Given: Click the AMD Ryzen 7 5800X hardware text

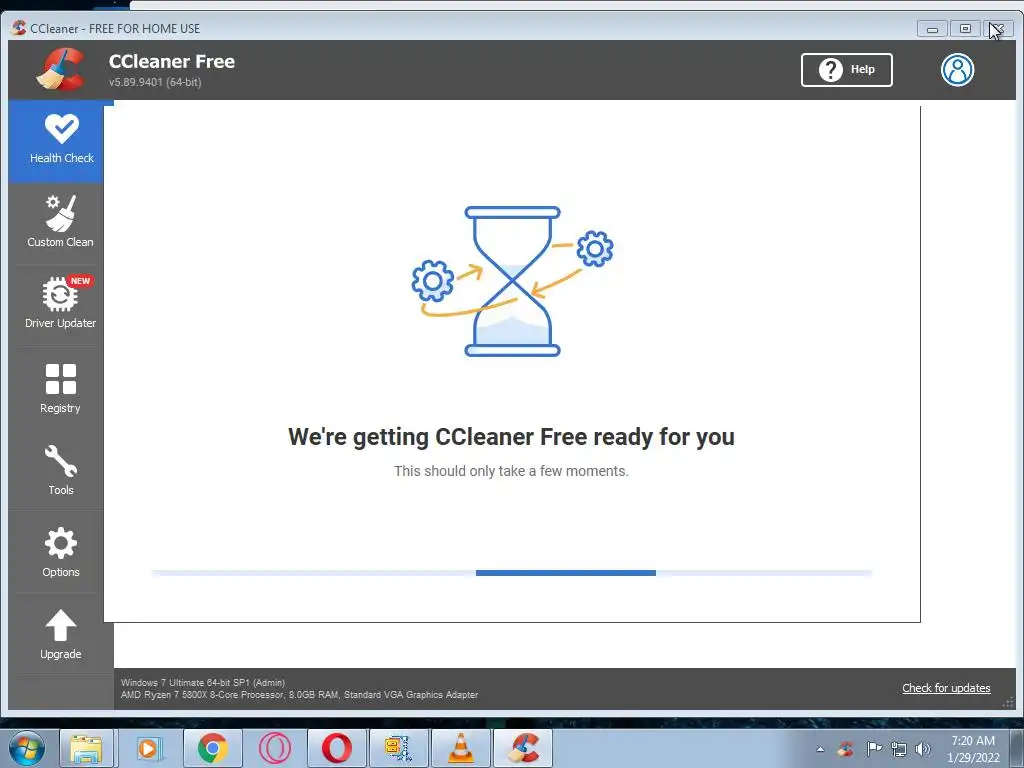Looking at the screenshot, I should [300, 695].
